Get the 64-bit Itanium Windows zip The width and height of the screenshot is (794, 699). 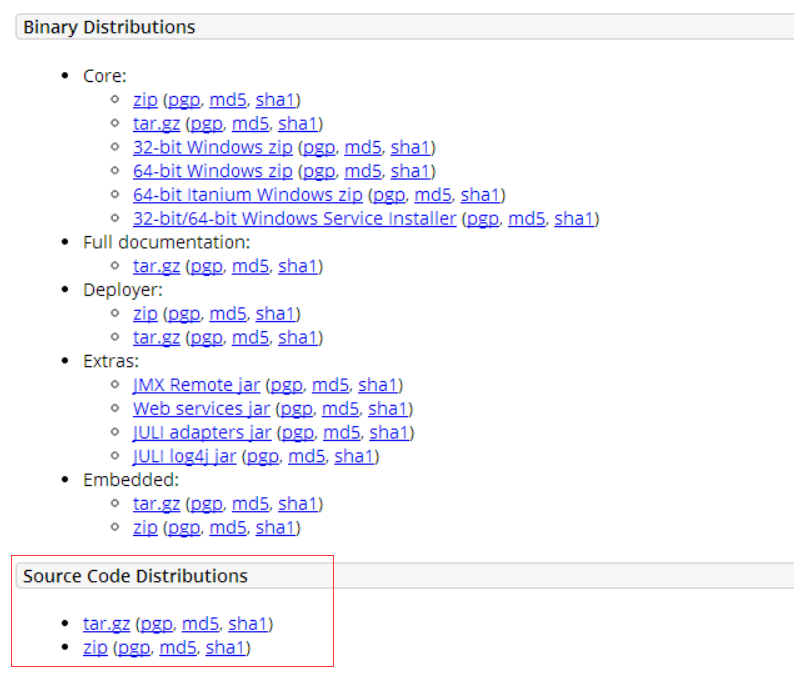click(x=248, y=195)
